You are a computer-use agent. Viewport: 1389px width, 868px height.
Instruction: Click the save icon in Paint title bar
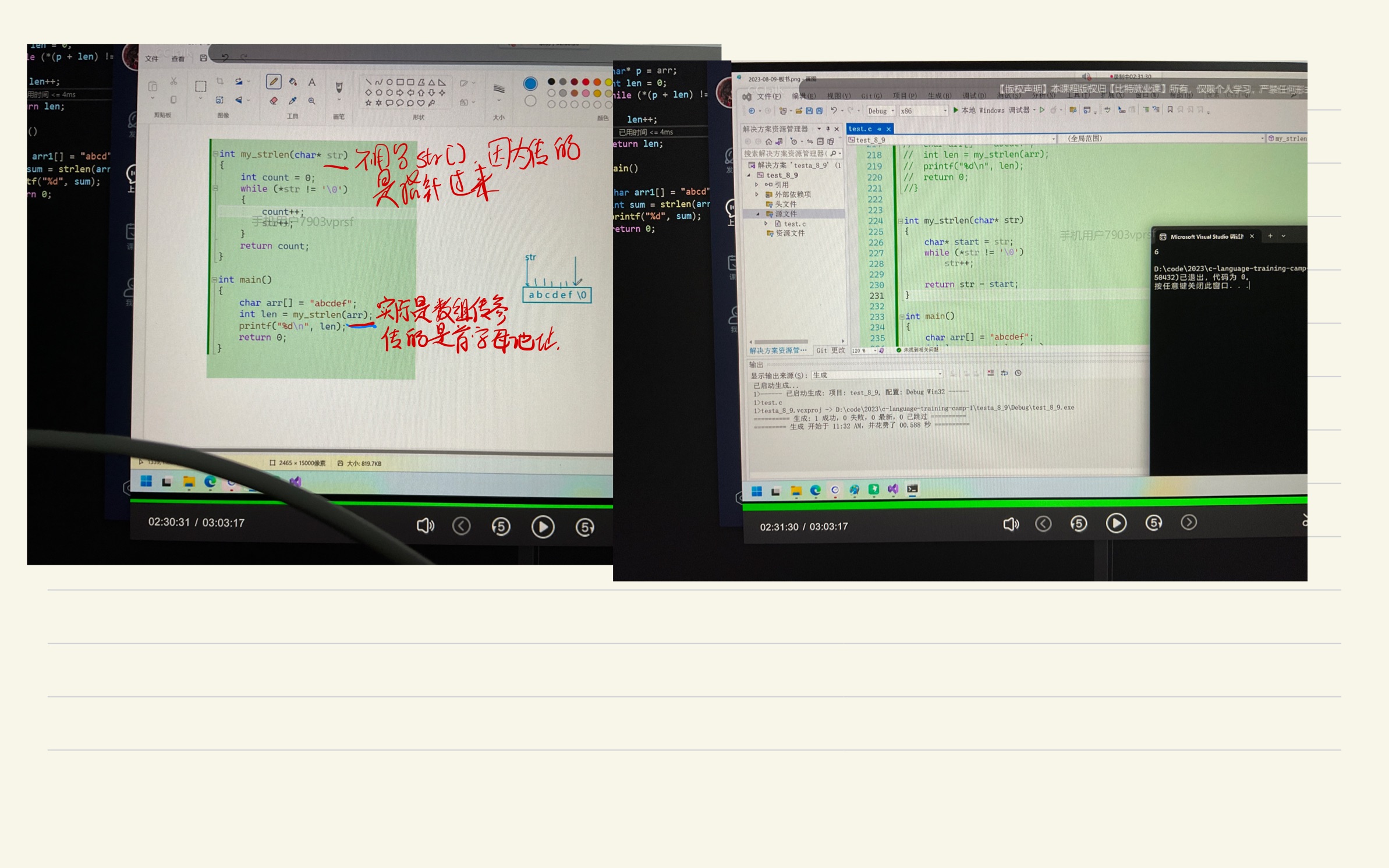point(203,58)
